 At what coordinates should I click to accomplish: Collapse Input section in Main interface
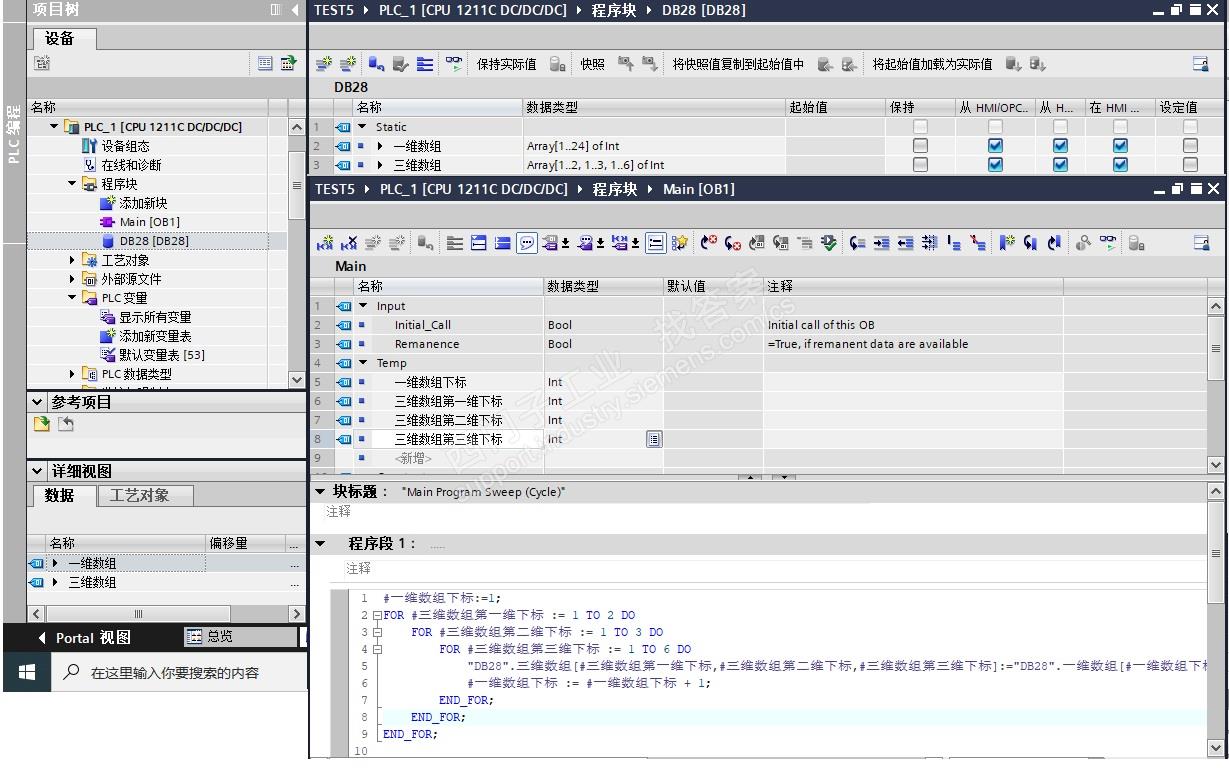pyautogui.click(x=363, y=306)
